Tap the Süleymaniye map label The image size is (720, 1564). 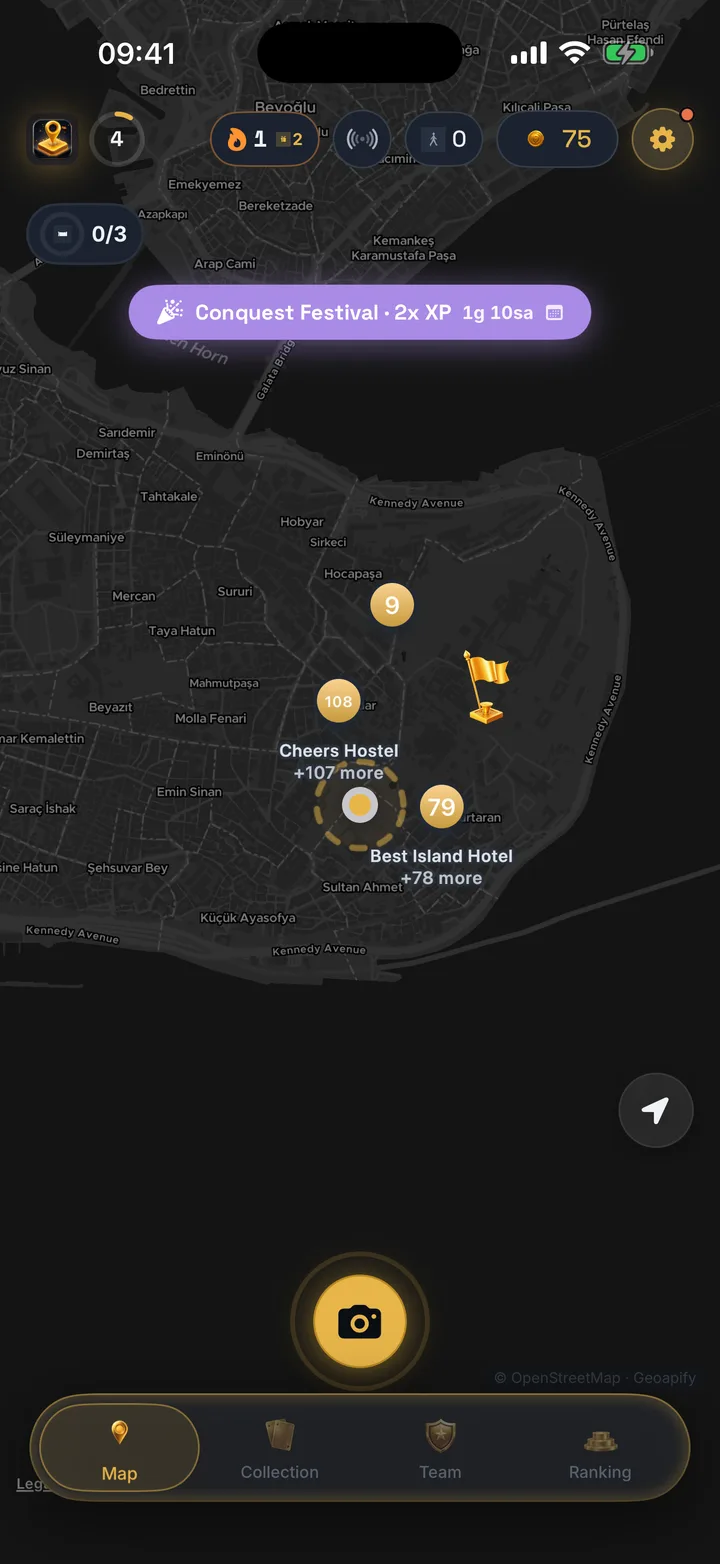pos(86,538)
